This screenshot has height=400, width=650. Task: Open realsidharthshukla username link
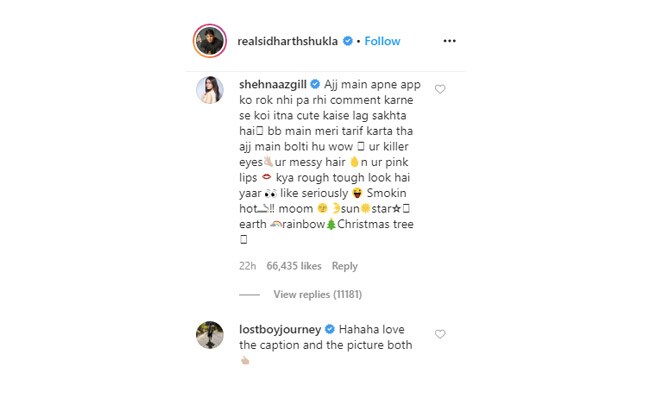pos(287,41)
